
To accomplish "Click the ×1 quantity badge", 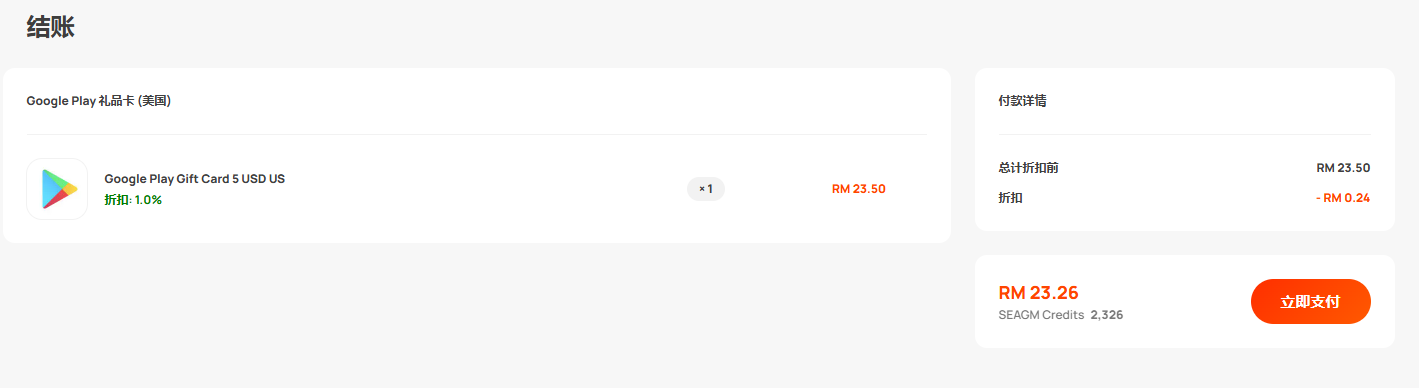I will 706,189.
